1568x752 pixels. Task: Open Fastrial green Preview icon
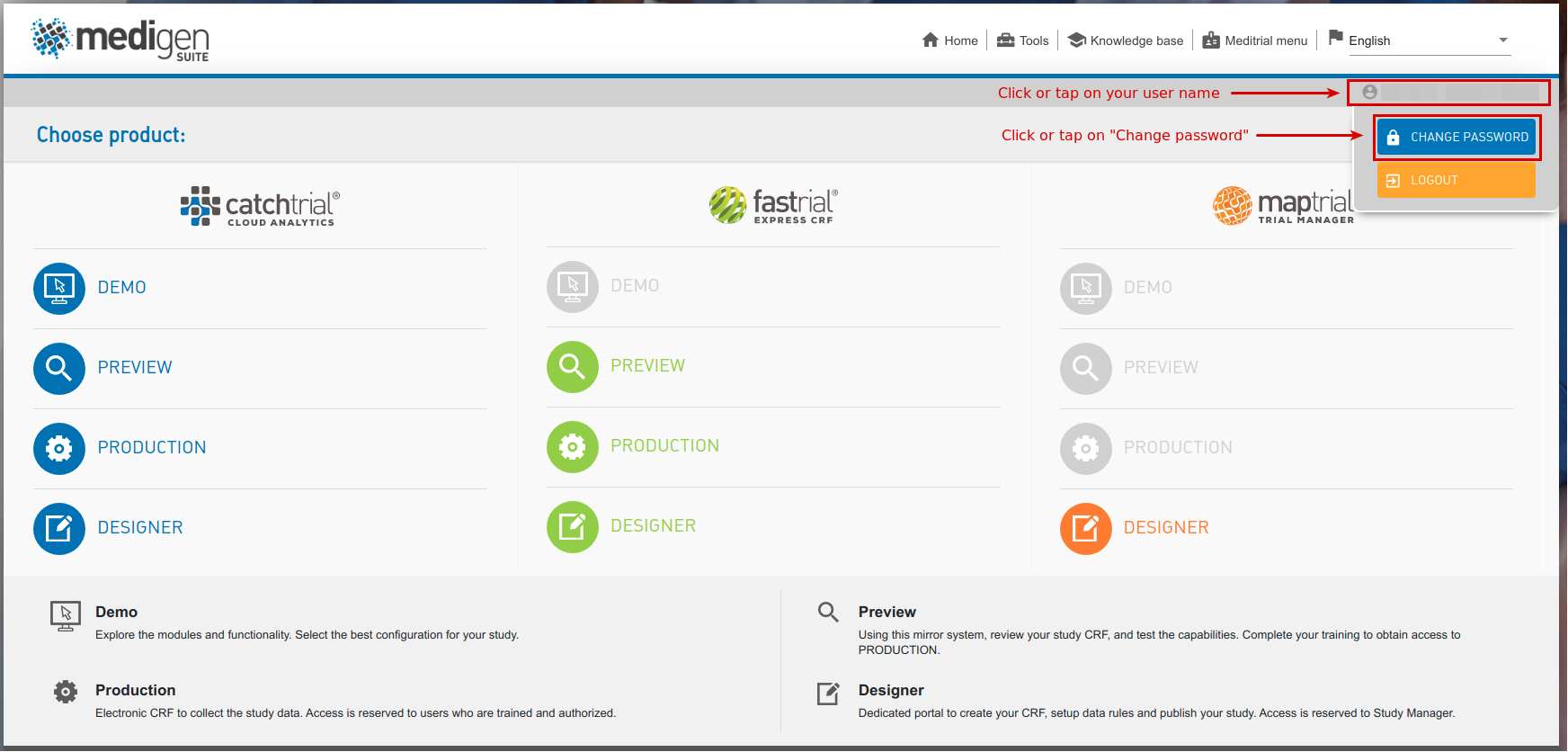[573, 366]
